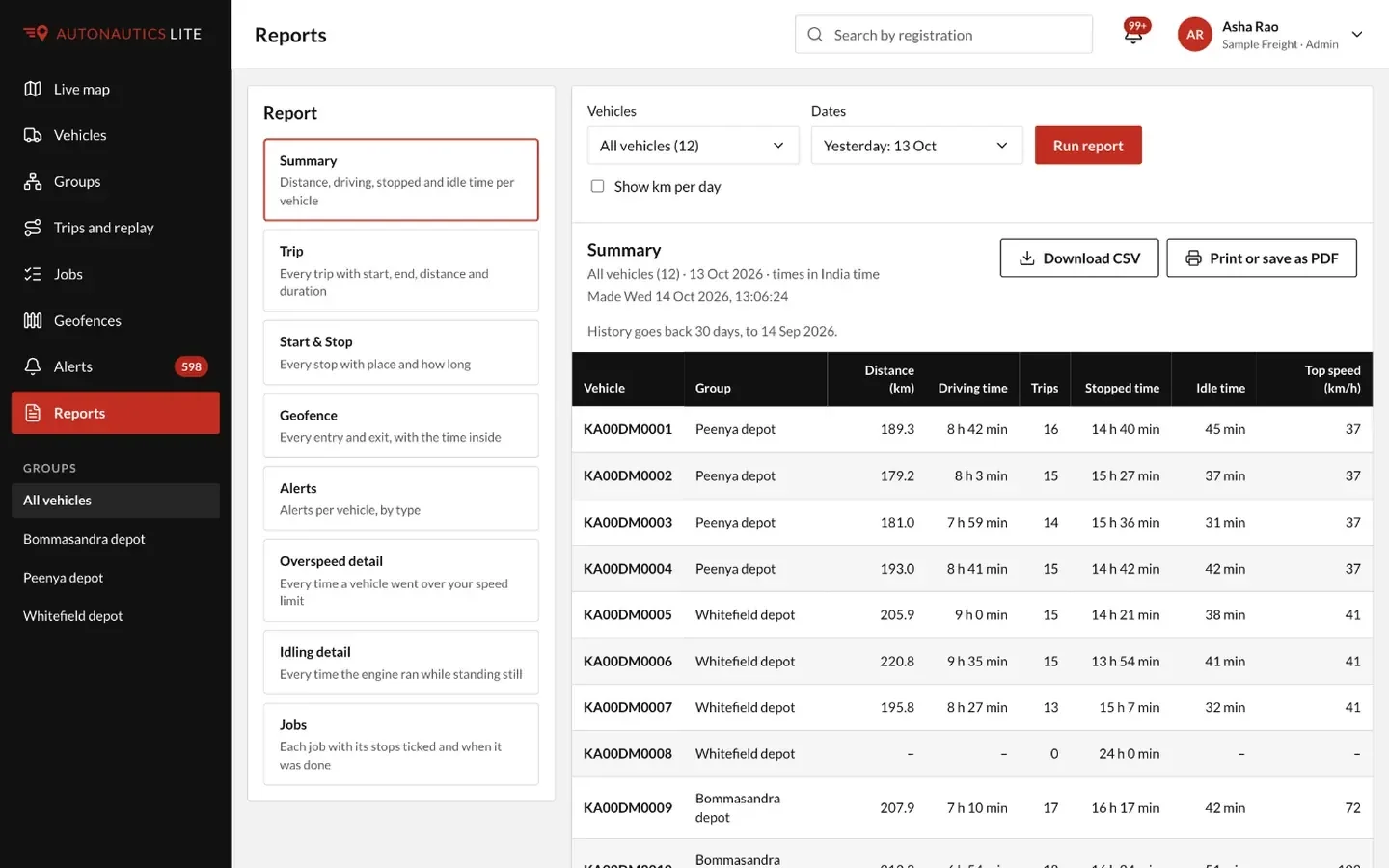
Task: Click the 598 alerts count badge
Action: pyautogui.click(x=191, y=366)
